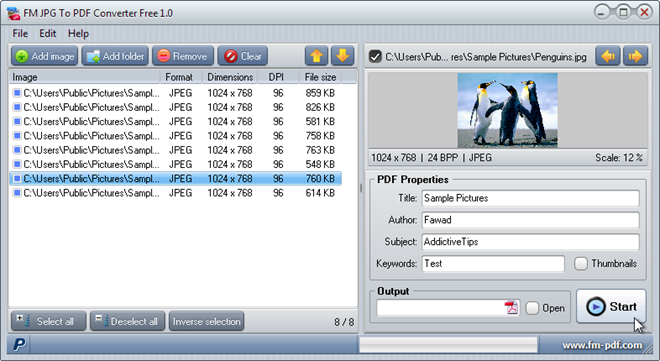This screenshot has width=660, height=361.
Task: Click Inverse selection button
Action: coord(206,321)
